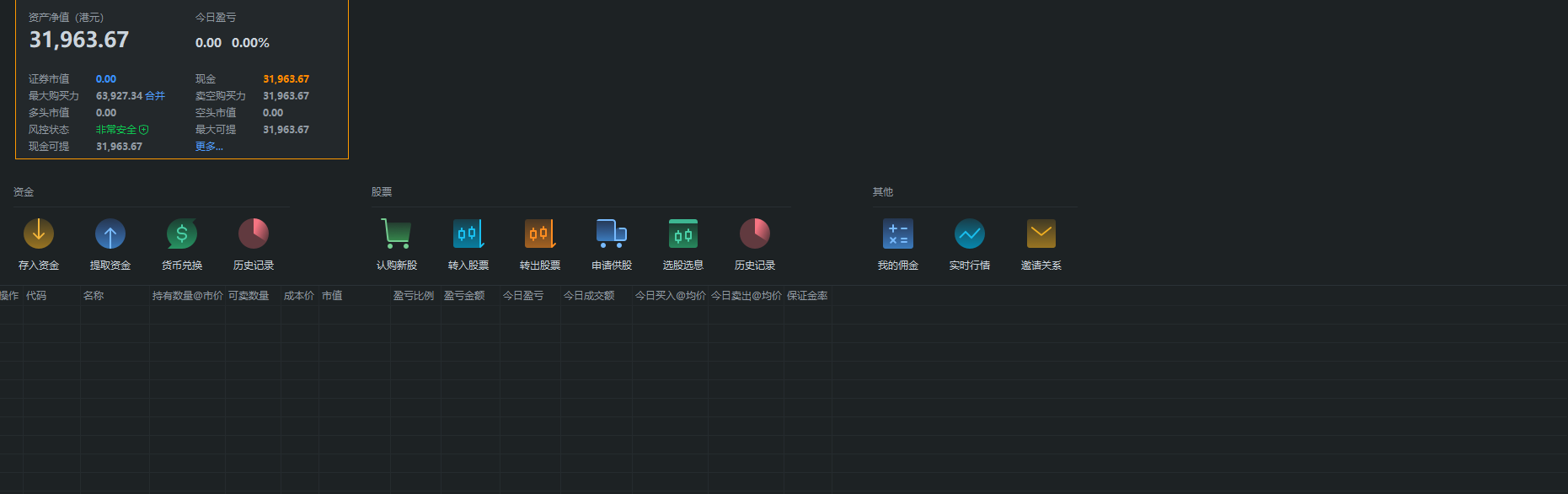1568x494 pixels.
Task: Open the 提取资金 withdraw icon
Action: coord(110,234)
